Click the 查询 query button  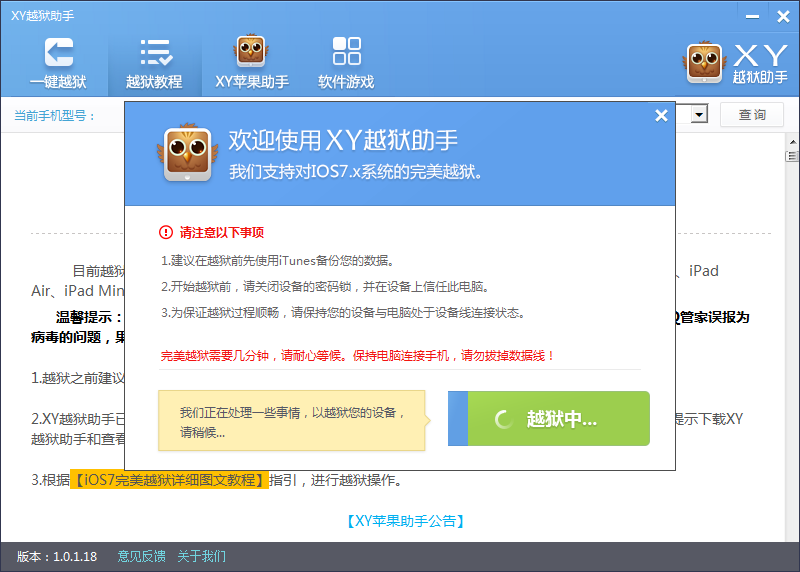coord(752,115)
